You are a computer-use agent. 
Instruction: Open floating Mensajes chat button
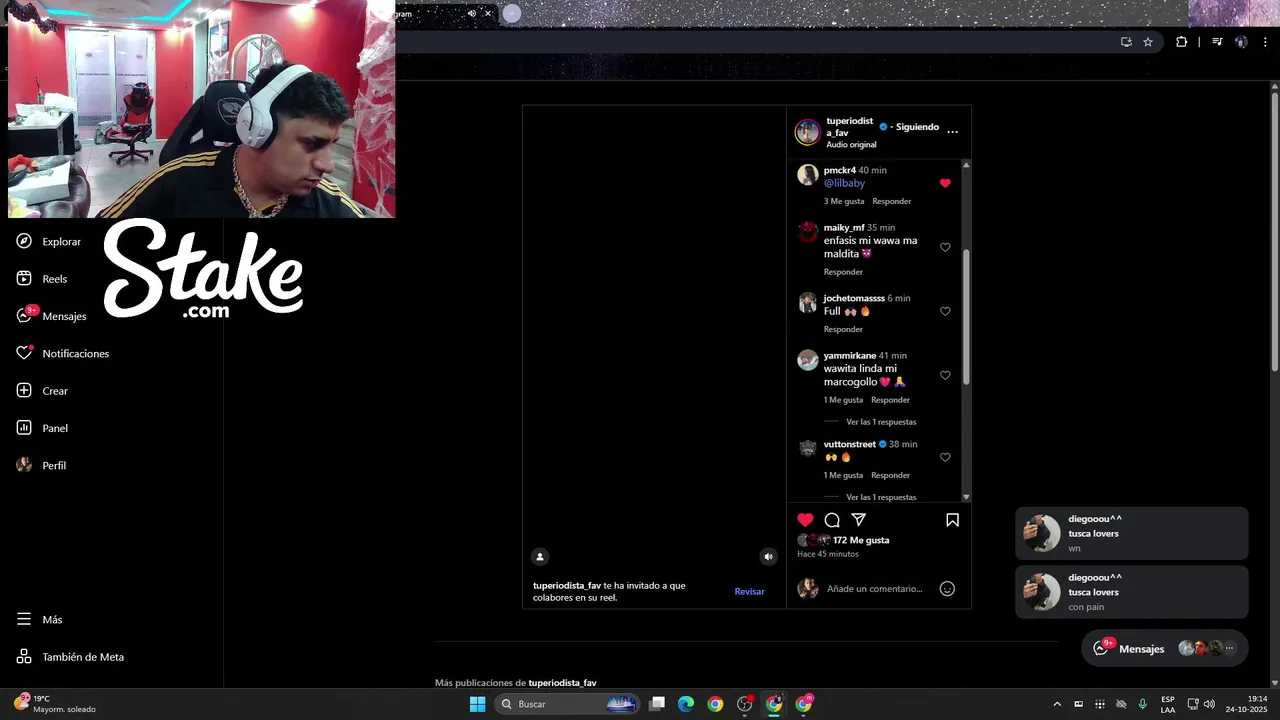tap(1165, 648)
